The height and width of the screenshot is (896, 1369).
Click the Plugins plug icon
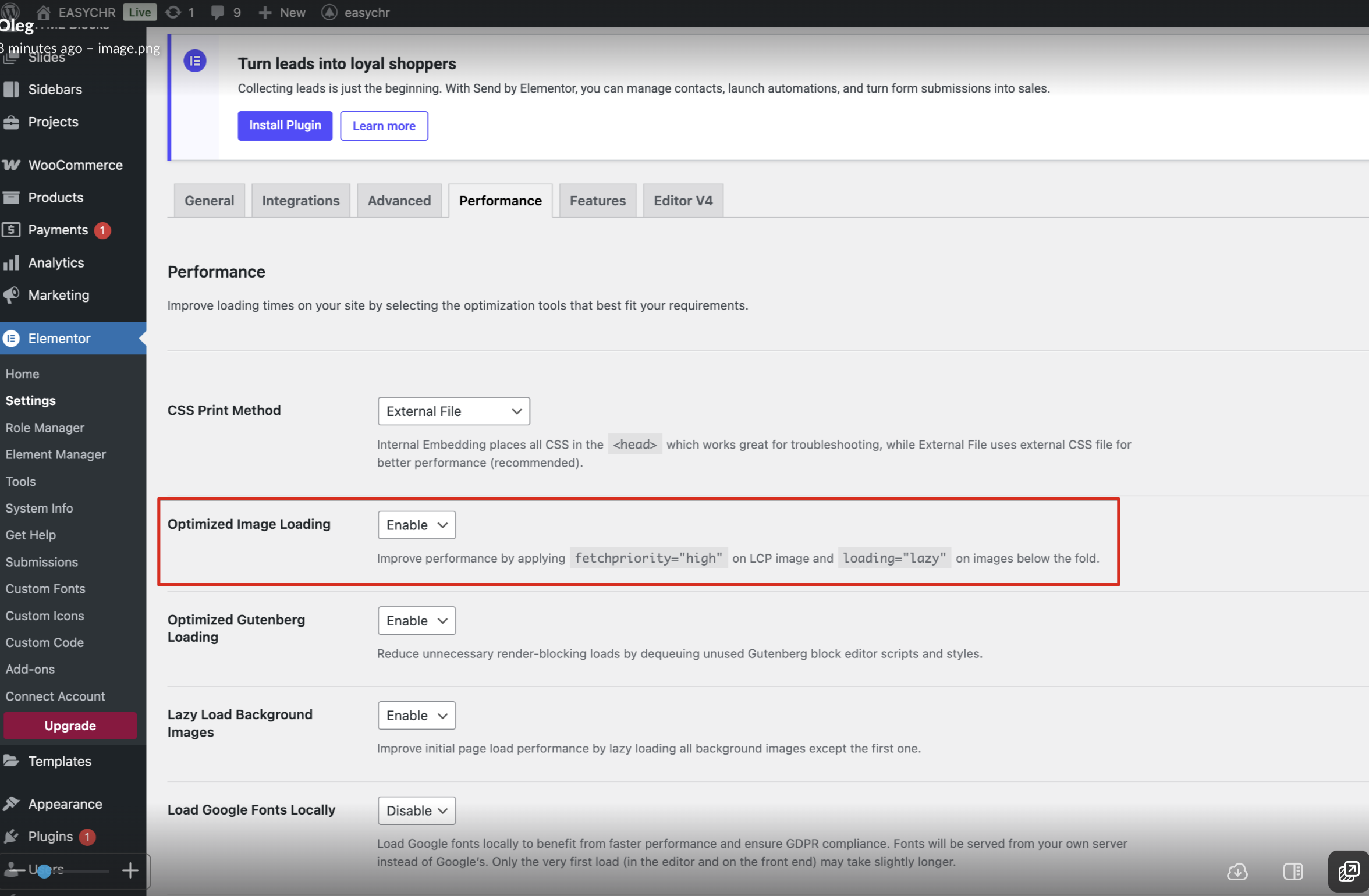point(11,836)
